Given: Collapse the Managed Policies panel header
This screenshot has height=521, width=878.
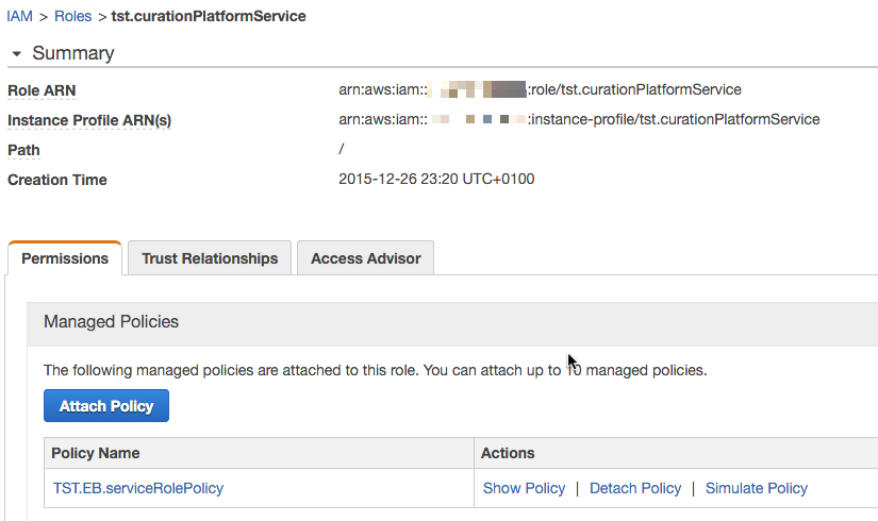Looking at the screenshot, I should click(111, 322).
